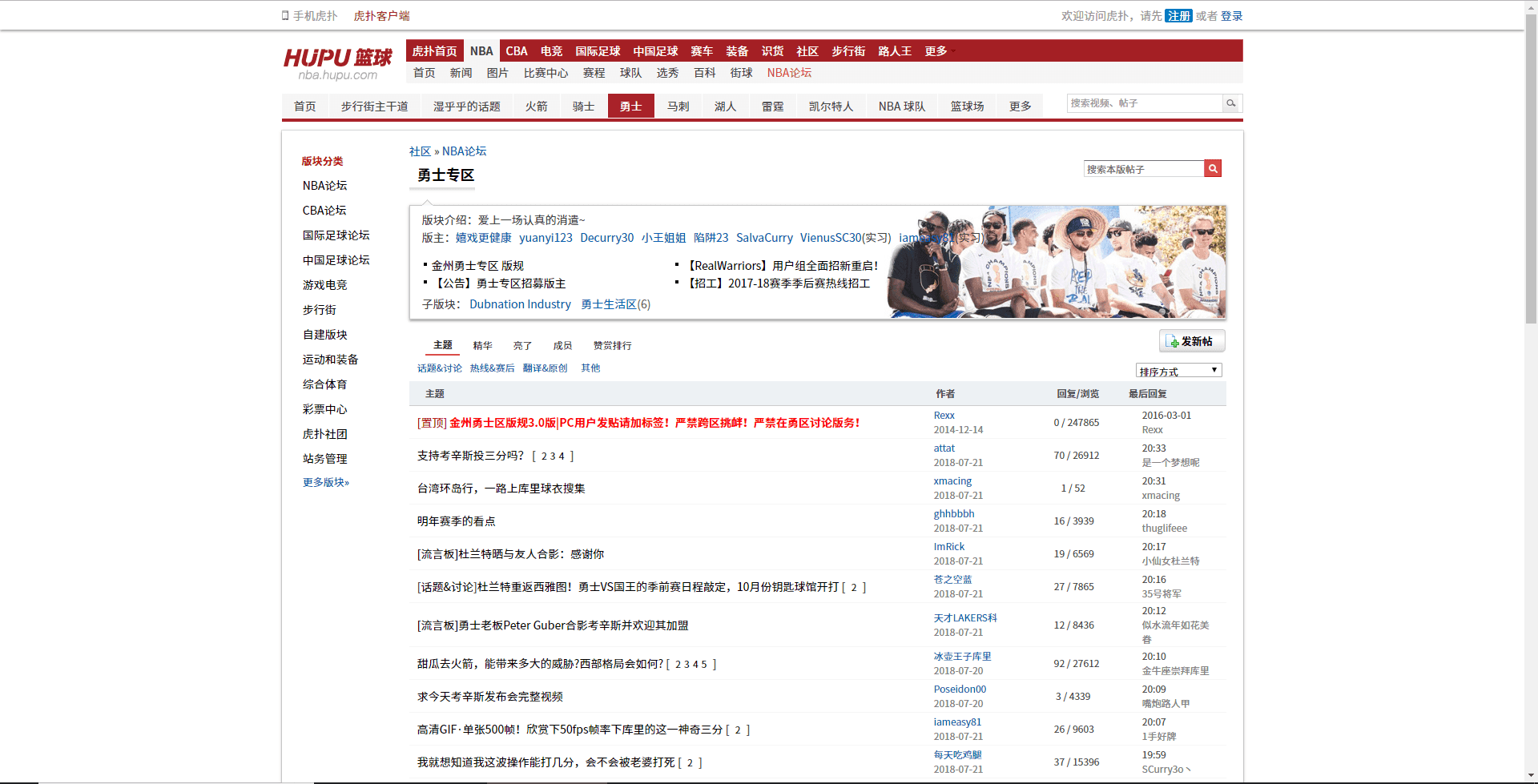1538x784 pixels.
Task: Expand 更多版块» in left sidebar
Action: point(326,482)
